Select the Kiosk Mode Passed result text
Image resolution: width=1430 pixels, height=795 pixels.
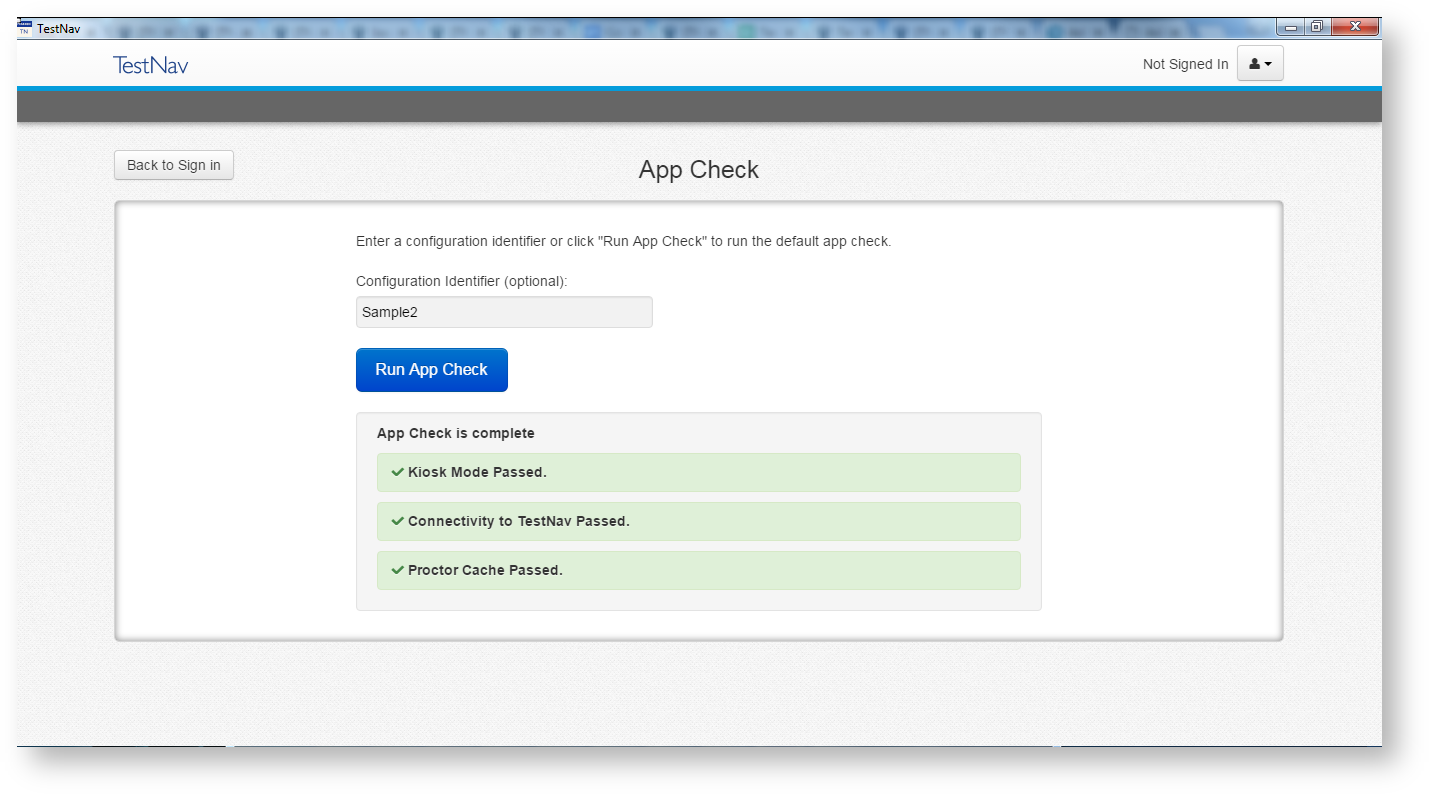477,472
